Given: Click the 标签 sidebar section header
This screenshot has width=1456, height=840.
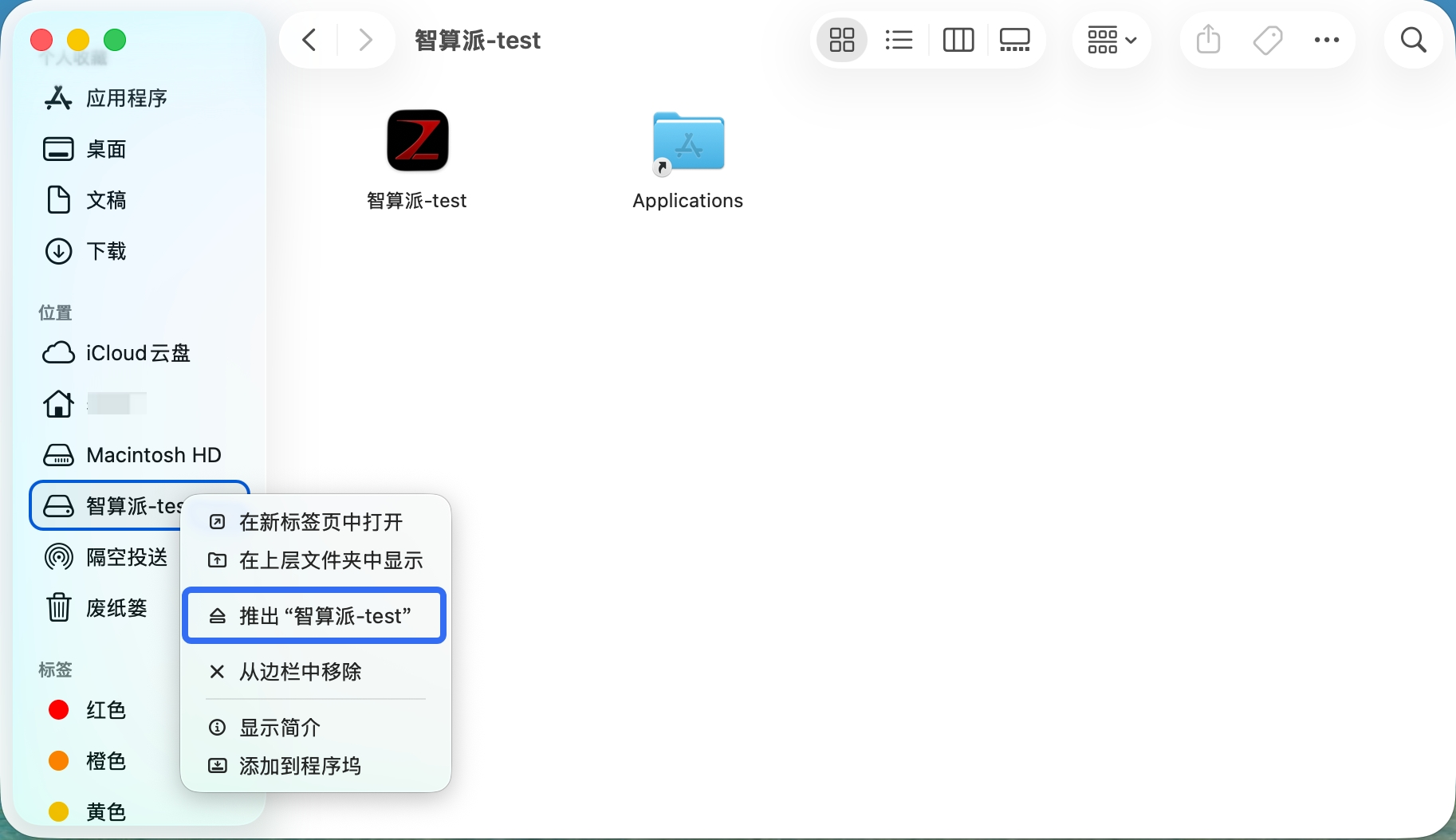Looking at the screenshot, I should (x=55, y=669).
